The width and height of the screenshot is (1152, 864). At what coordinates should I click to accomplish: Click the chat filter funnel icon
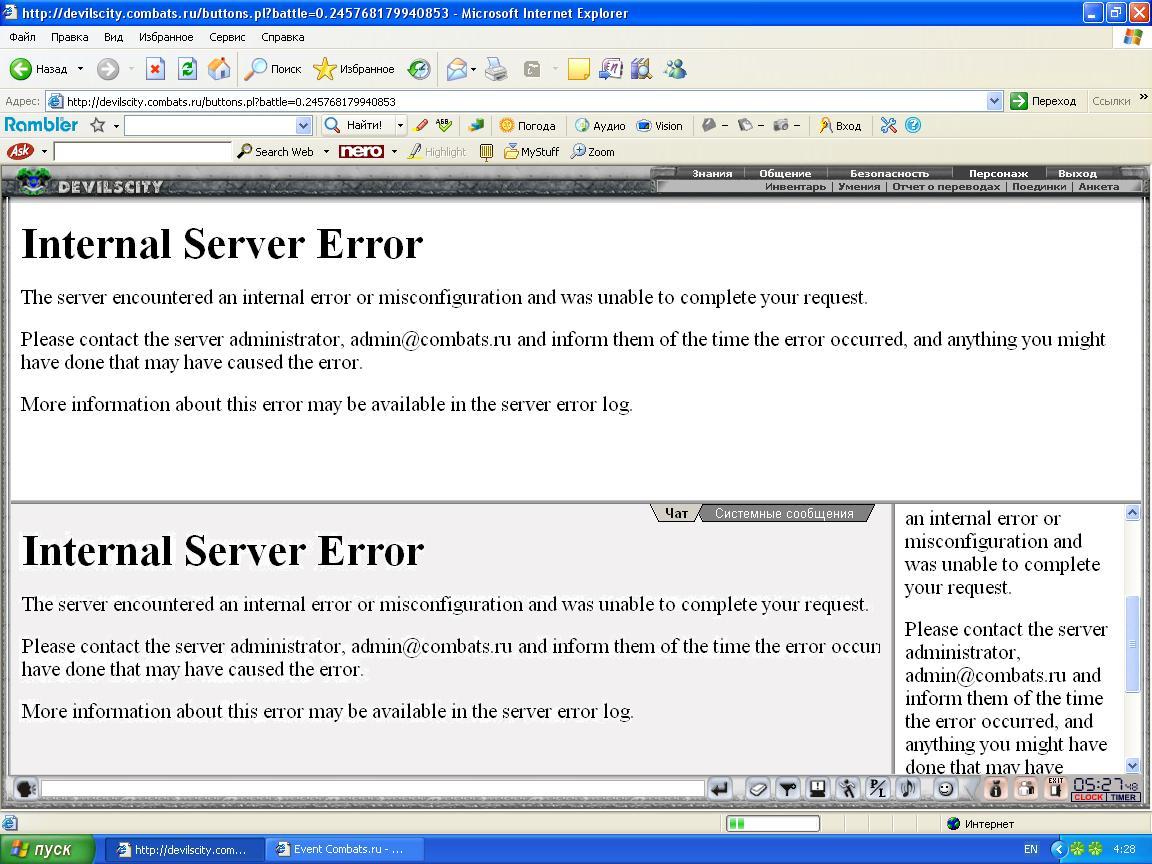788,788
